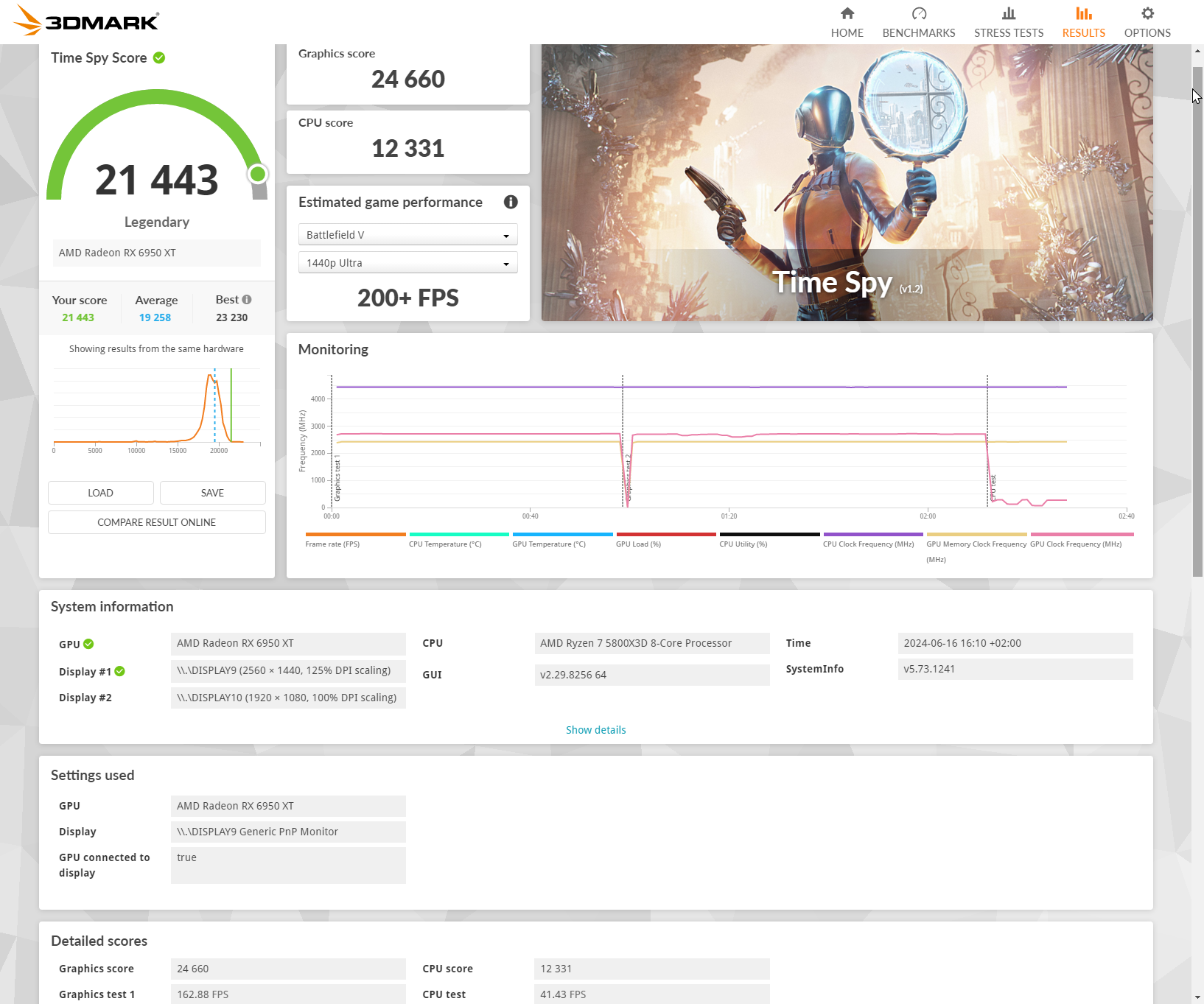This screenshot has width=1204, height=1004.
Task: Click the Time Spy Score validation checkmark
Action: click(x=159, y=57)
